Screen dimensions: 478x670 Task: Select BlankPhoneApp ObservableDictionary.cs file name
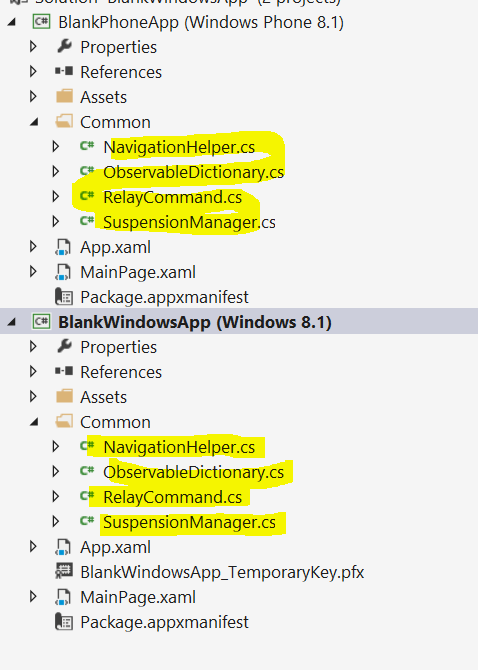coord(194,172)
